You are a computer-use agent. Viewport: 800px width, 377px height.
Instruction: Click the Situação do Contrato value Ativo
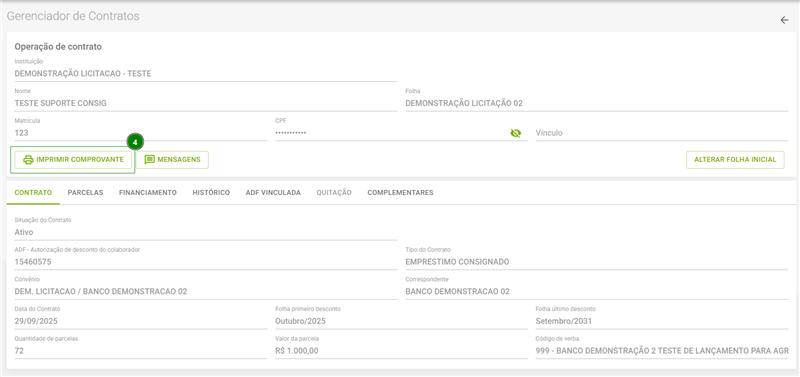(x=206, y=232)
